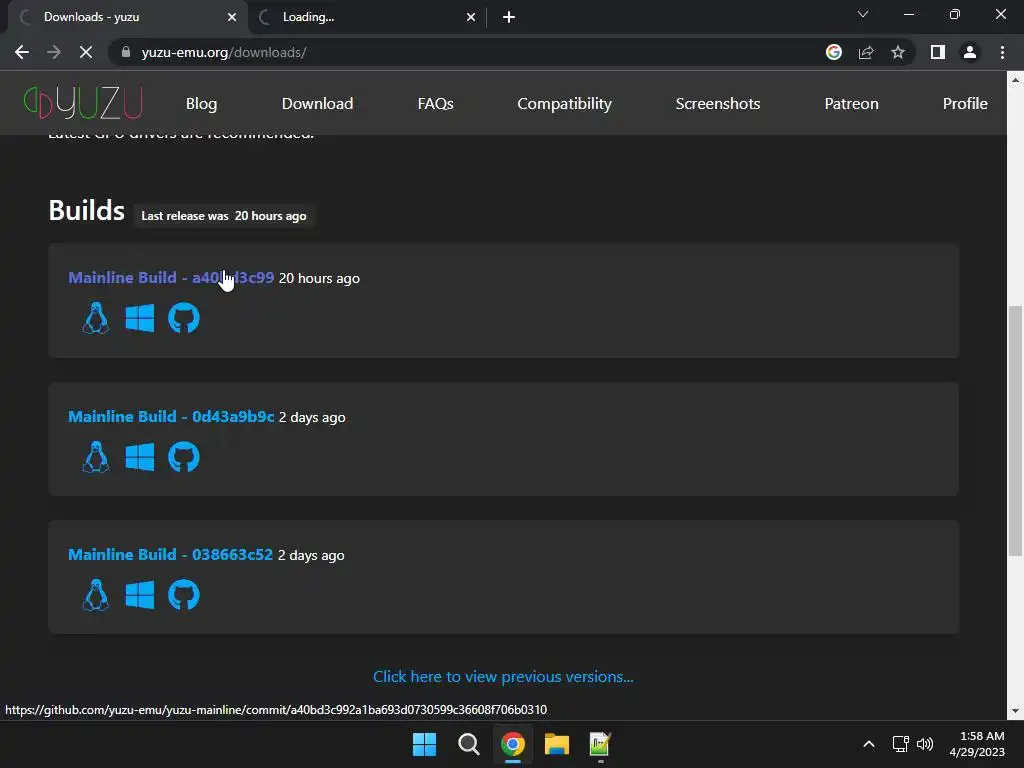Download Windows build for a40bd3c99
The image size is (1024, 768).
[x=140, y=318]
